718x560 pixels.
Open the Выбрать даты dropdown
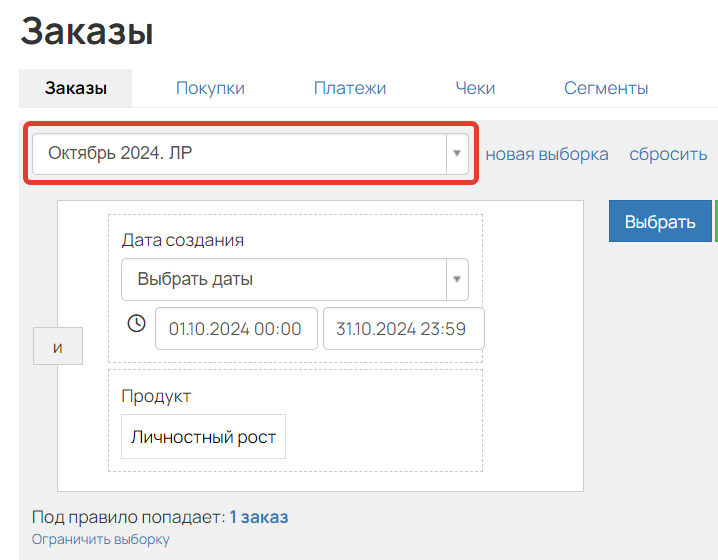[x=294, y=279]
